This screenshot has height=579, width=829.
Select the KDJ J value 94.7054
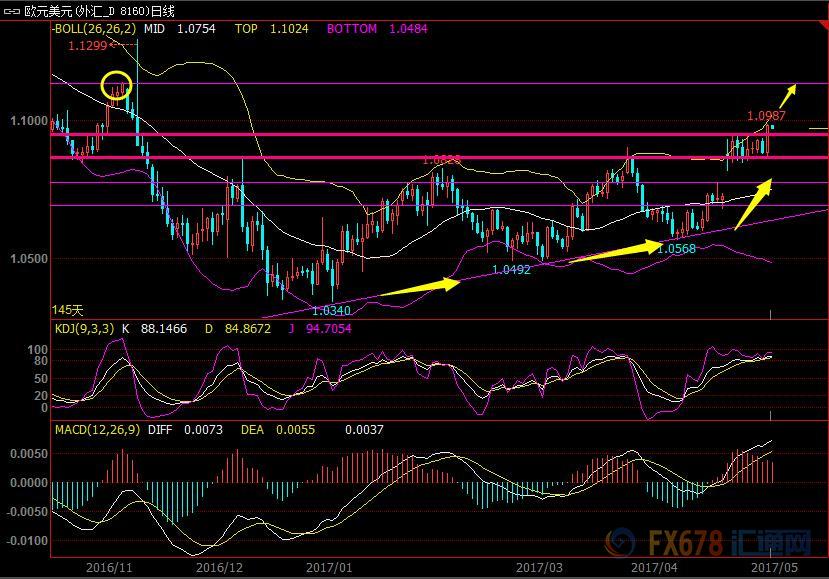(328, 328)
